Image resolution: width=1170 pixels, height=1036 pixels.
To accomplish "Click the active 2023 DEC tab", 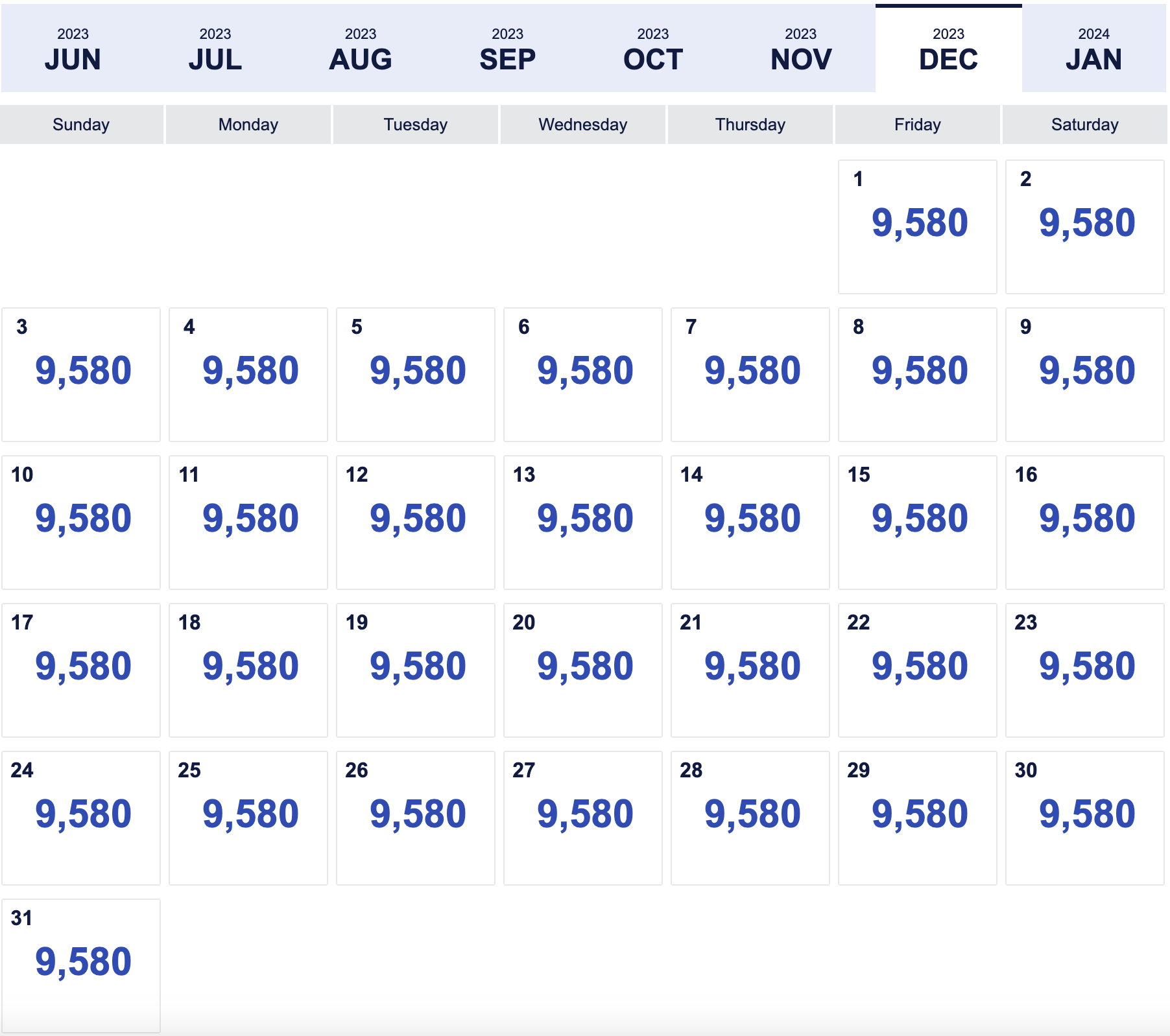I will coord(949,49).
